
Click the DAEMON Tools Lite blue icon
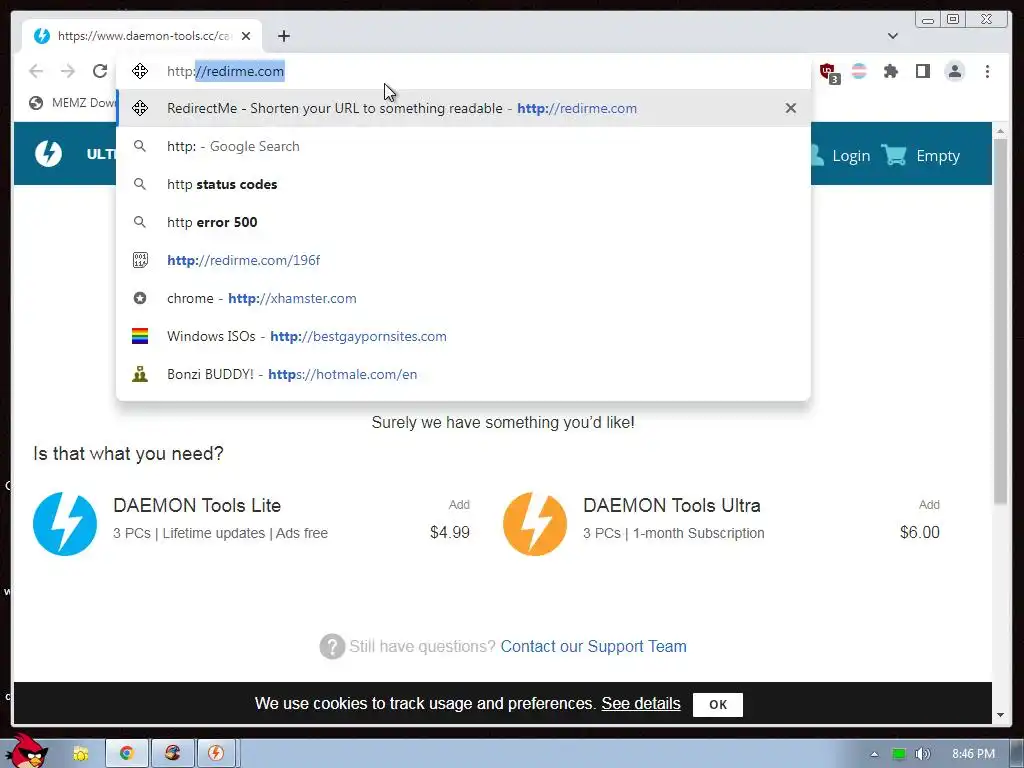coord(65,524)
